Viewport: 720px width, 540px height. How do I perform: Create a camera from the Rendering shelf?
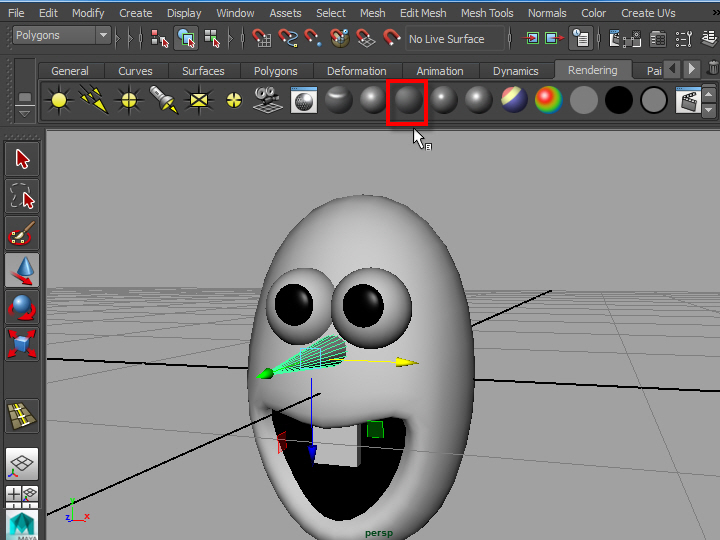(267, 100)
